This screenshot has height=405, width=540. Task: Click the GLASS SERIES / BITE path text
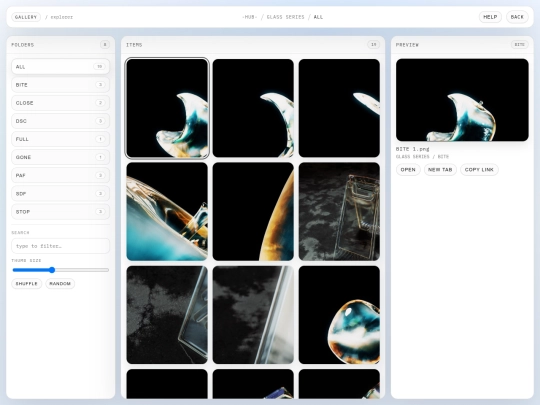click(422, 157)
